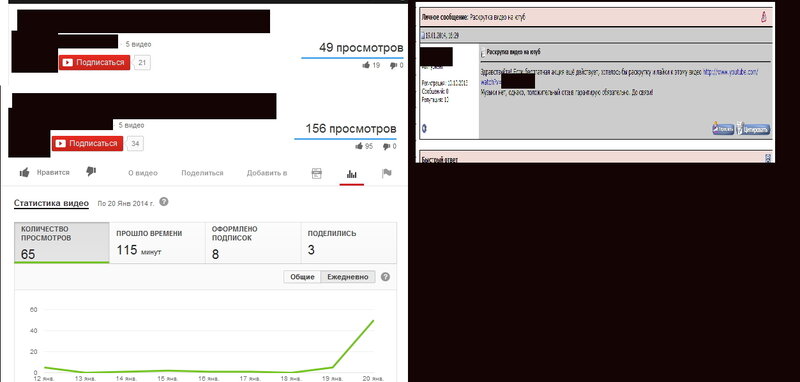Click the thumbs-up Нравится icon

pyautogui.click(x=24, y=173)
